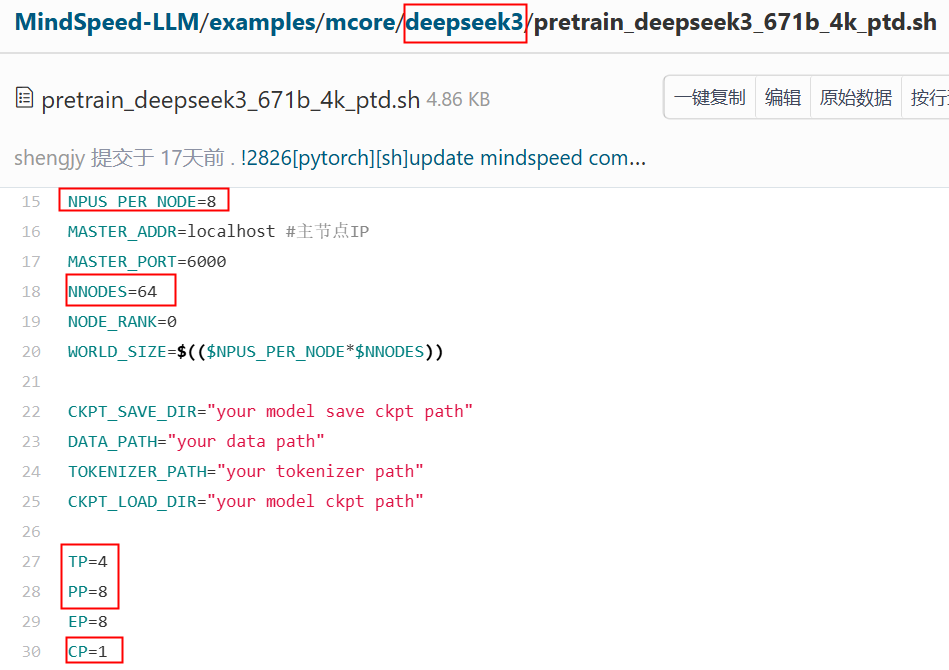The width and height of the screenshot is (949, 670).
Task: Click the 一键复制 button
Action: [x=709, y=97]
